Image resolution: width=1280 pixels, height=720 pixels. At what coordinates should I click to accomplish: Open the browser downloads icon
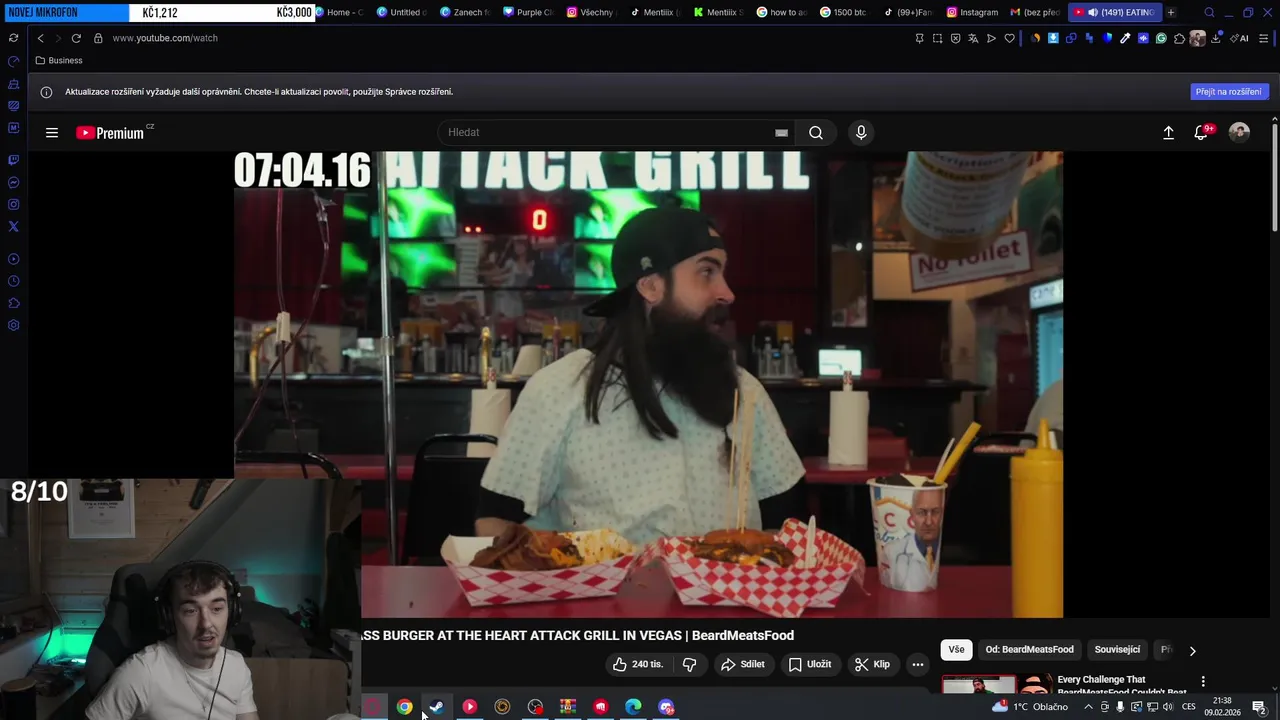pos(1216,38)
